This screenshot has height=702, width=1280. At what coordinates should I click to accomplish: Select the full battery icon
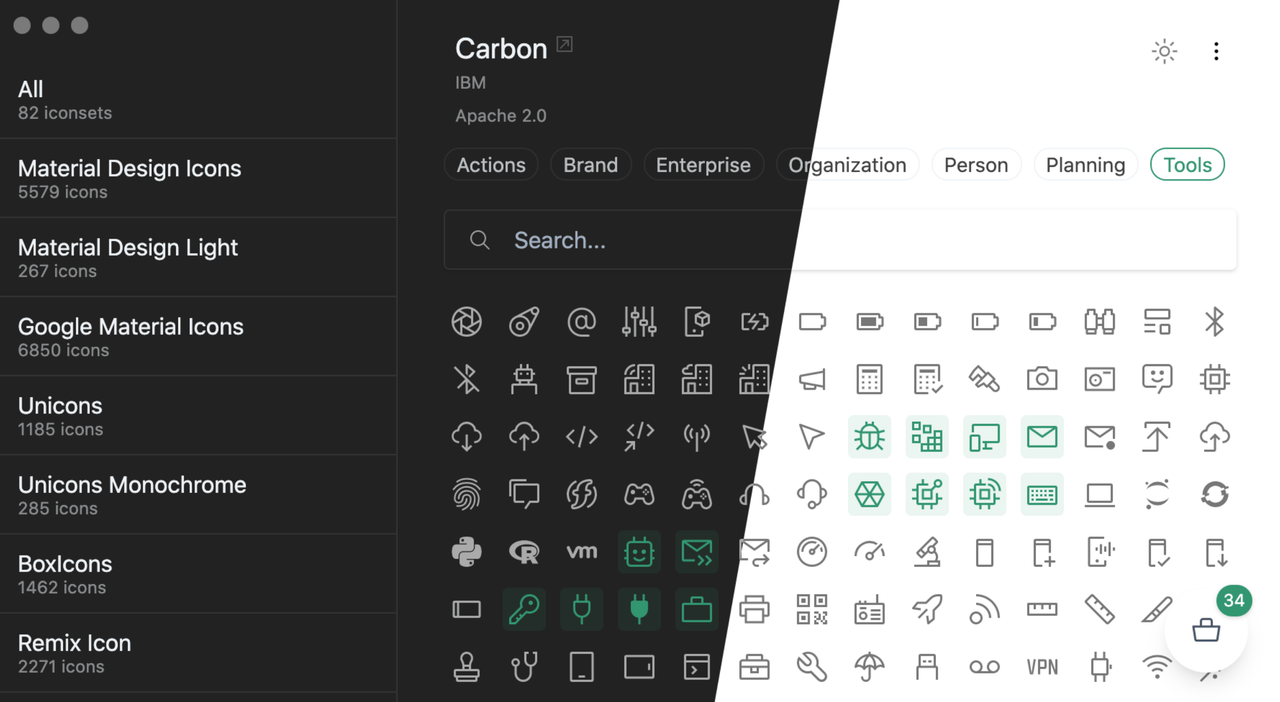(x=870, y=322)
